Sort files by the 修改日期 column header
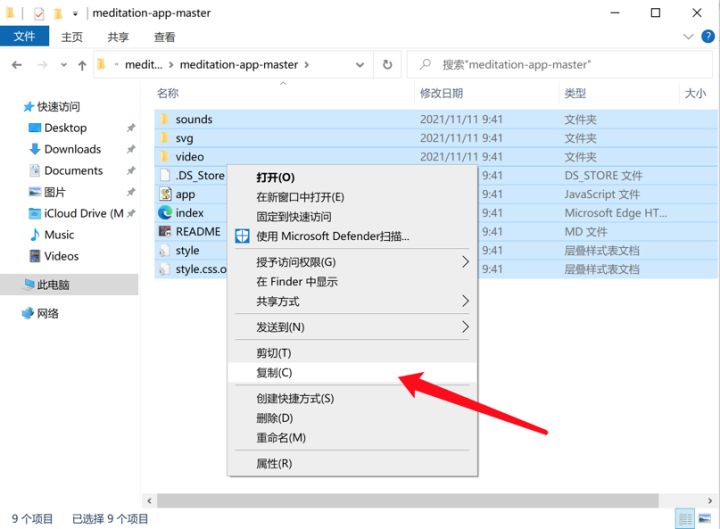 click(442, 93)
